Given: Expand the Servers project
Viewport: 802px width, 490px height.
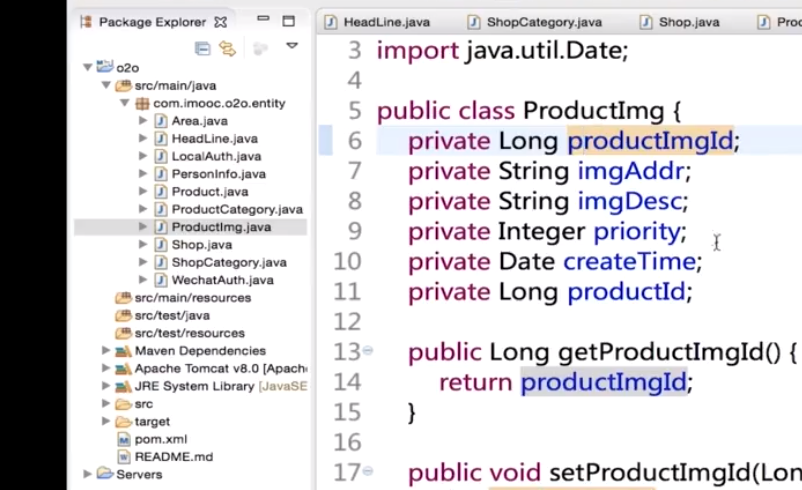Looking at the screenshot, I should [89, 474].
